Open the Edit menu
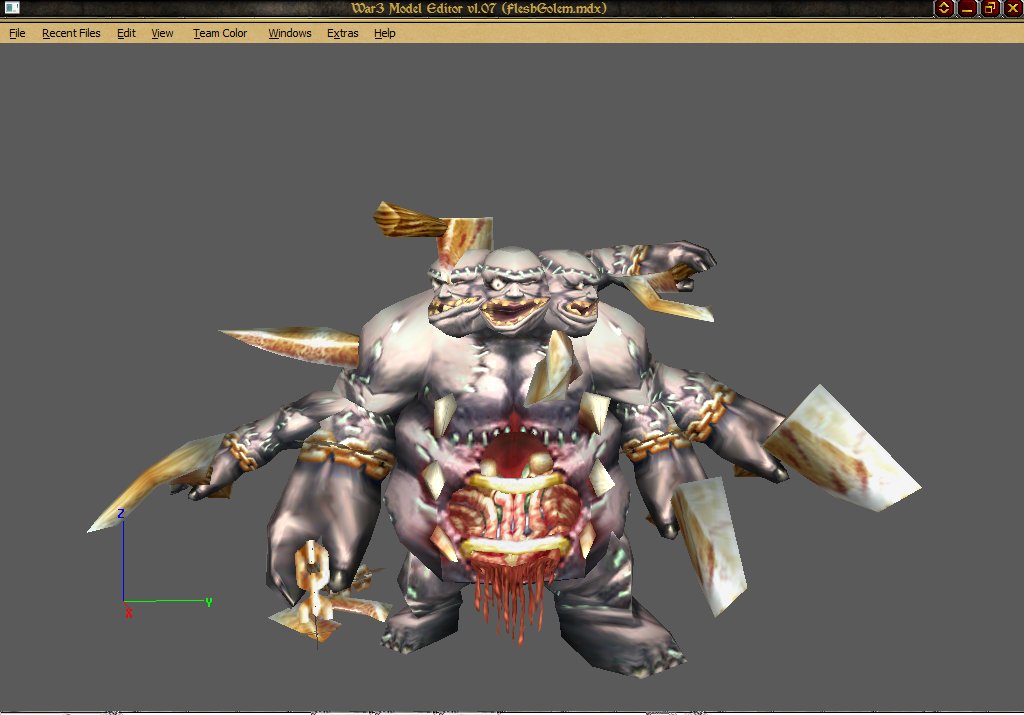The width and height of the screenshot is (1024, 715). pos(126,33)
